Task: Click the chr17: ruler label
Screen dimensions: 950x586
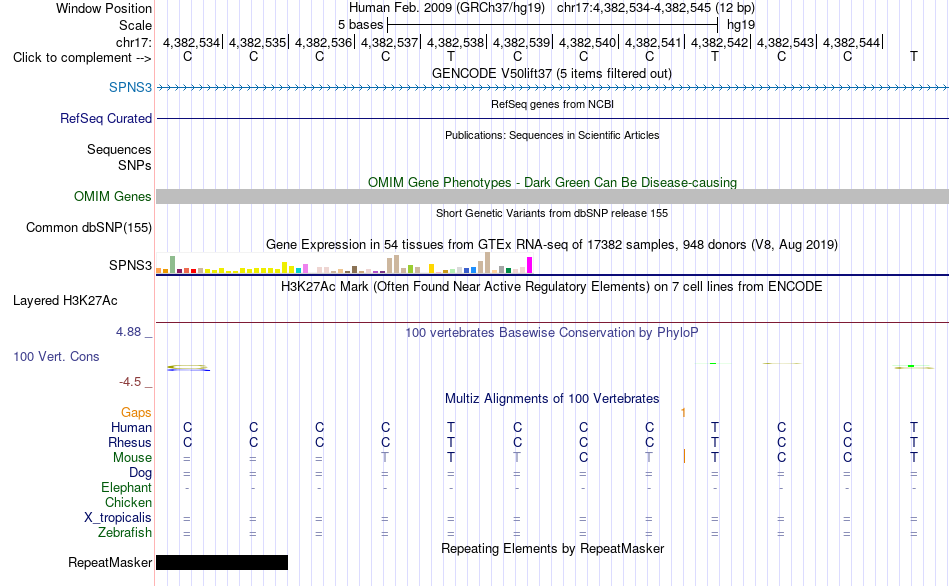Action: (x=133, y=42)
